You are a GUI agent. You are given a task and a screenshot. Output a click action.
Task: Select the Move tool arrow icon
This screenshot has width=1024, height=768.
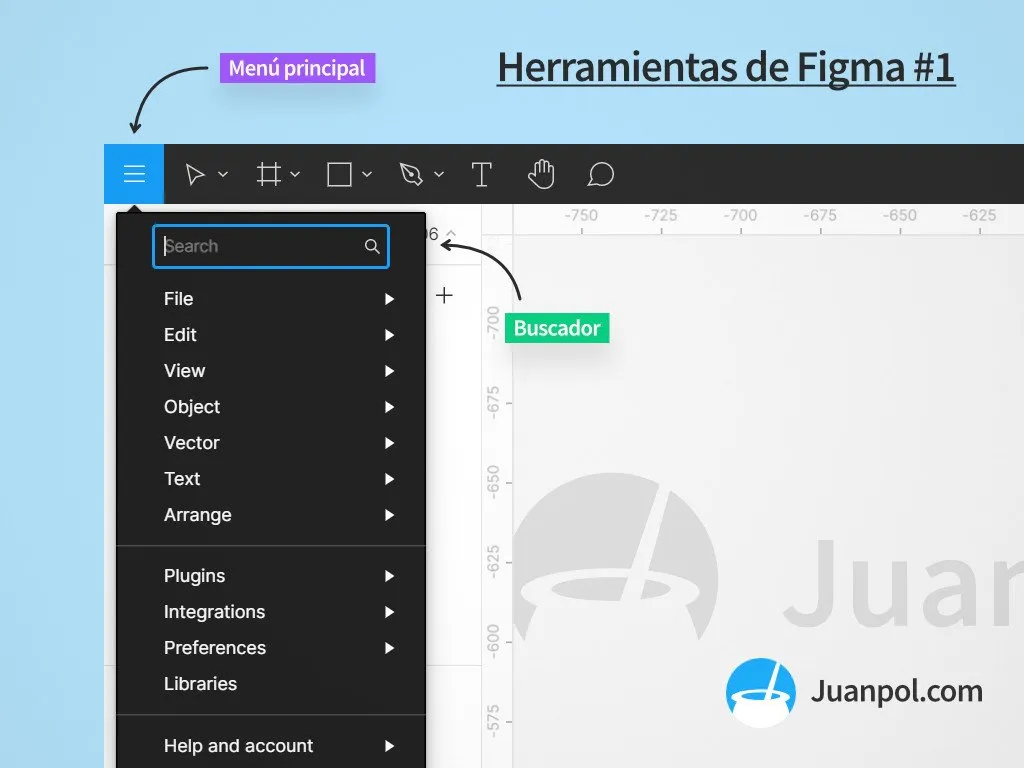coord(195,174)
